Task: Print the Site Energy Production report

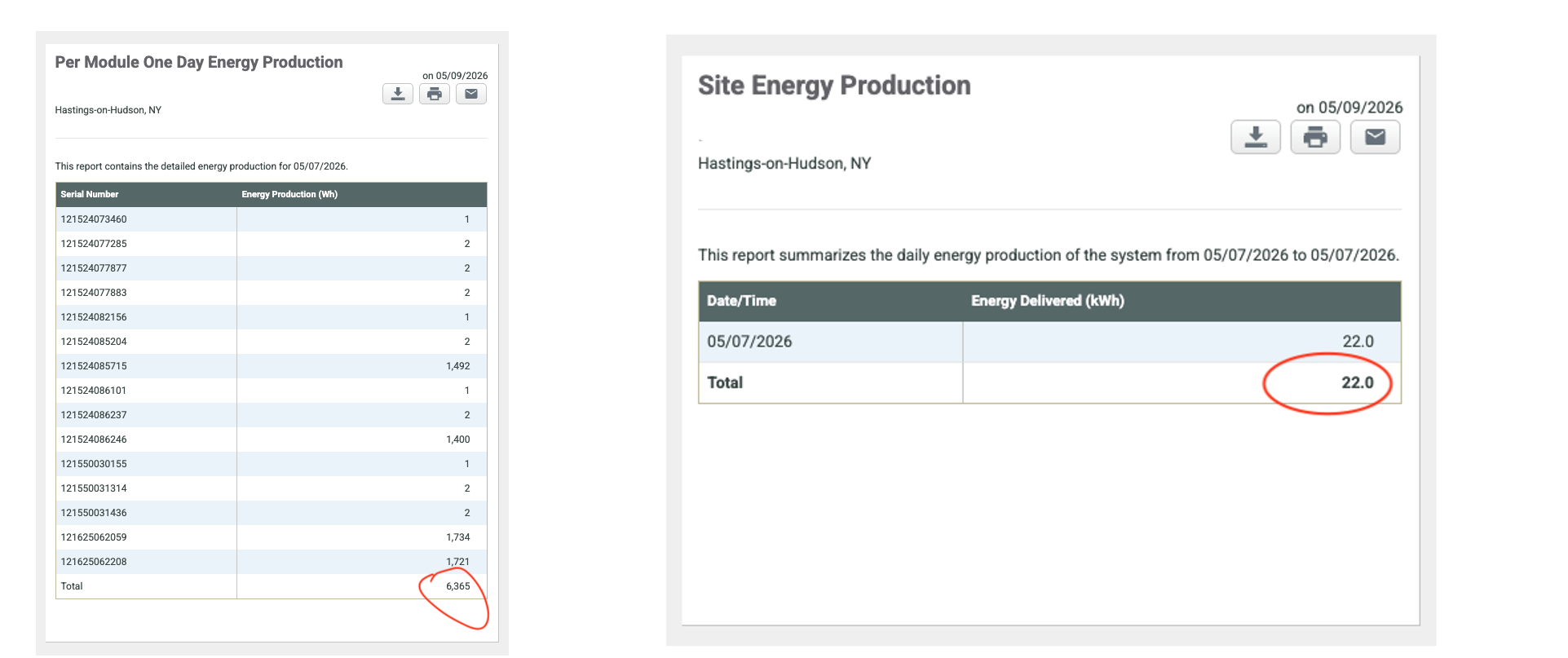Action: click(1315, 137)
